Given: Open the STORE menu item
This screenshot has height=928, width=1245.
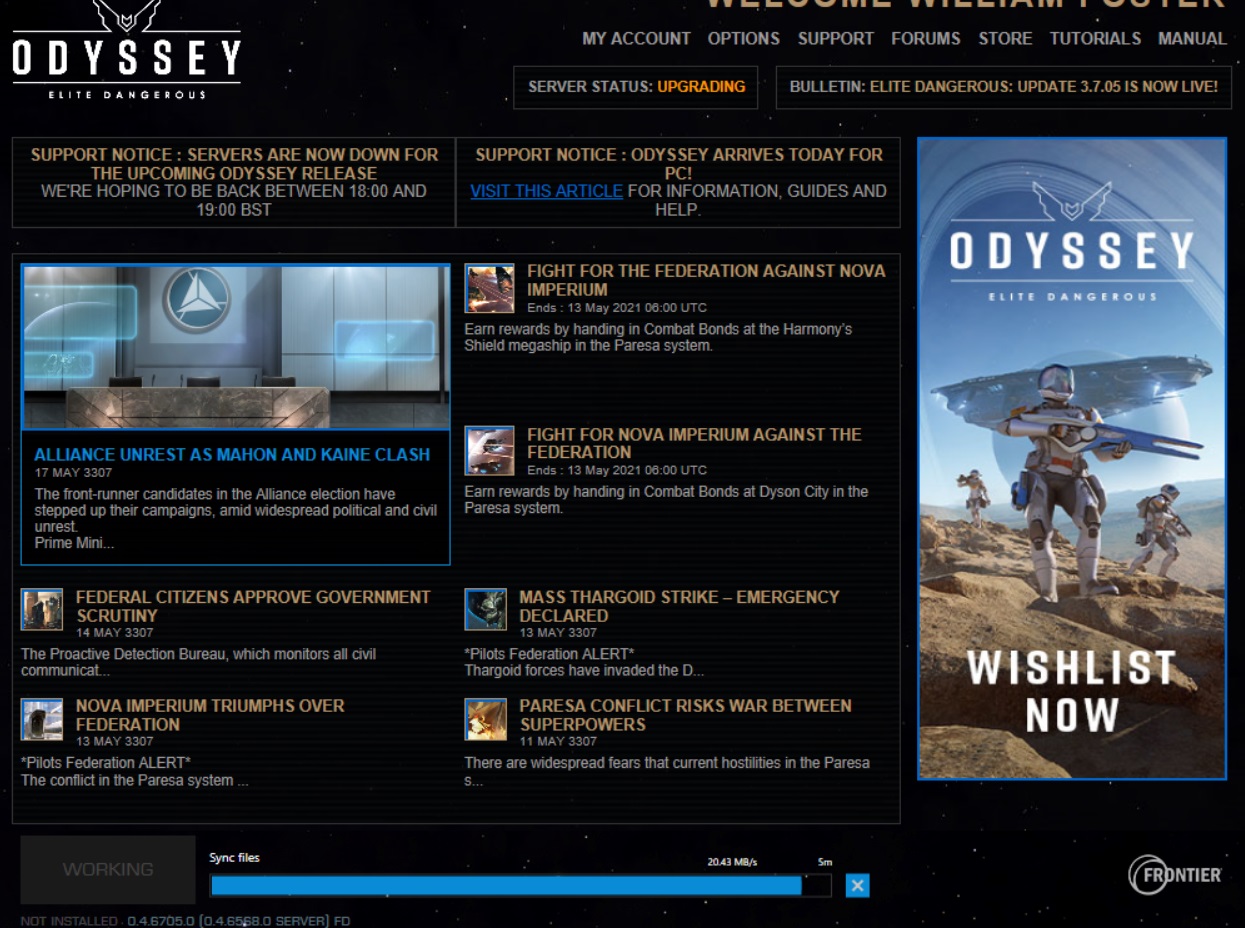Looking at the screenshot, I should point(1005,39).
